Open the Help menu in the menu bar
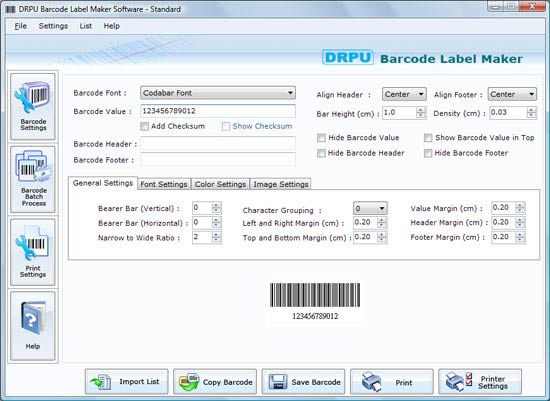The height and width of the screenshot is (401, 550). pos(112,26)
